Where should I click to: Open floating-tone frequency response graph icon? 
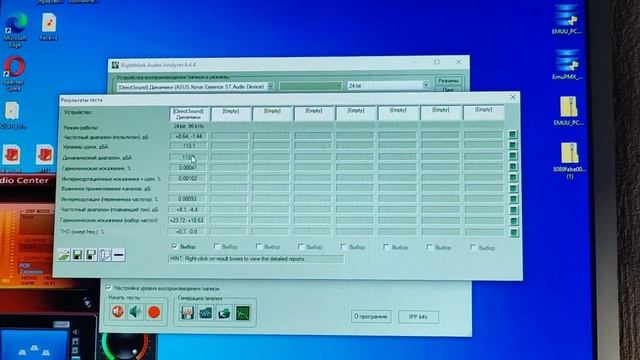click(513, 210)
